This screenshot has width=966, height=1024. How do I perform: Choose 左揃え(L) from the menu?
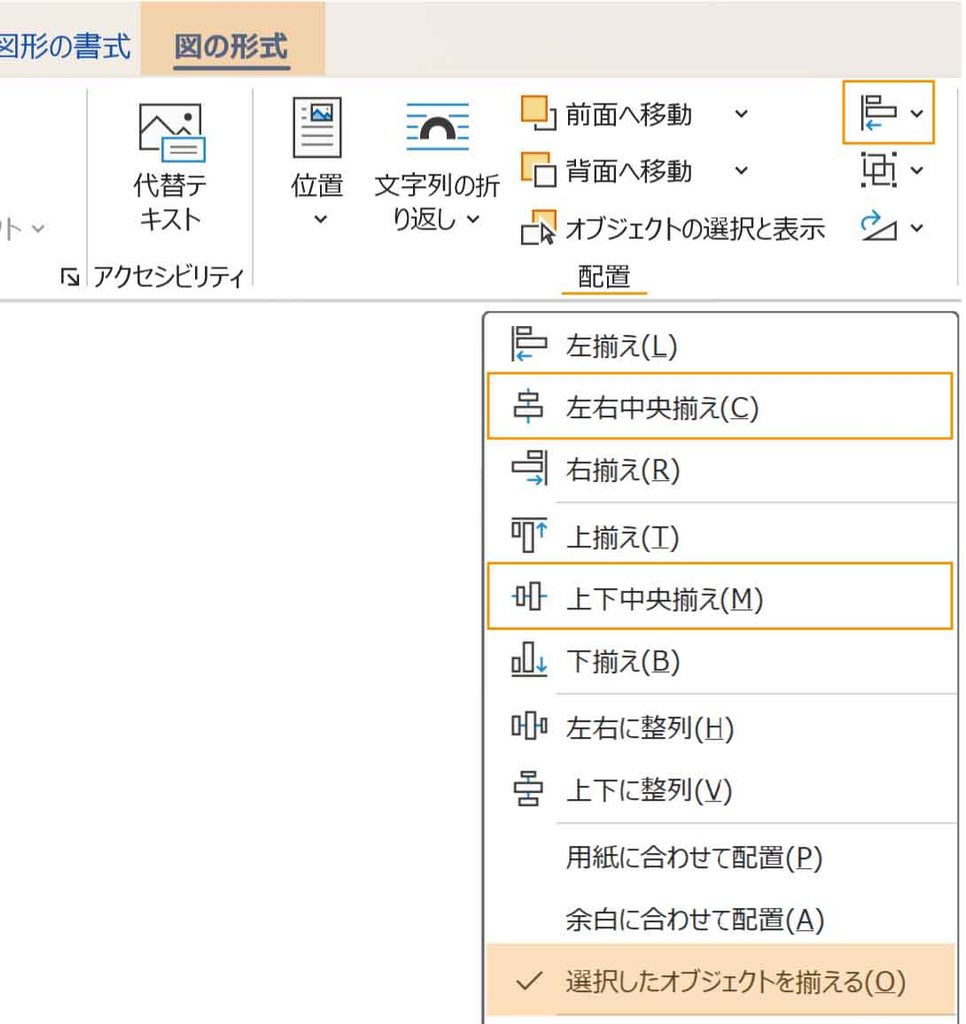(720, 344)
